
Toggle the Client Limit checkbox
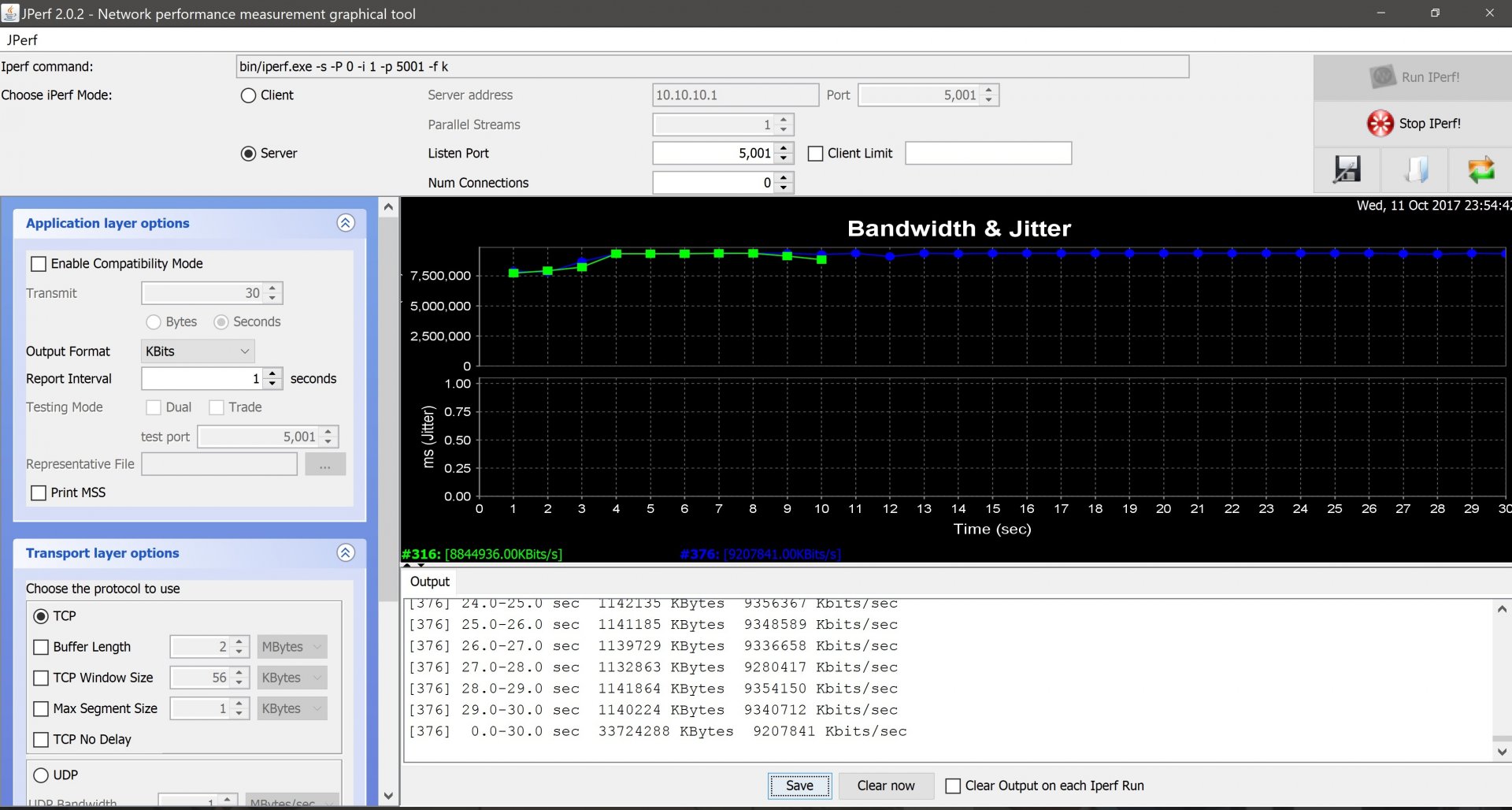tap(816, 154)
